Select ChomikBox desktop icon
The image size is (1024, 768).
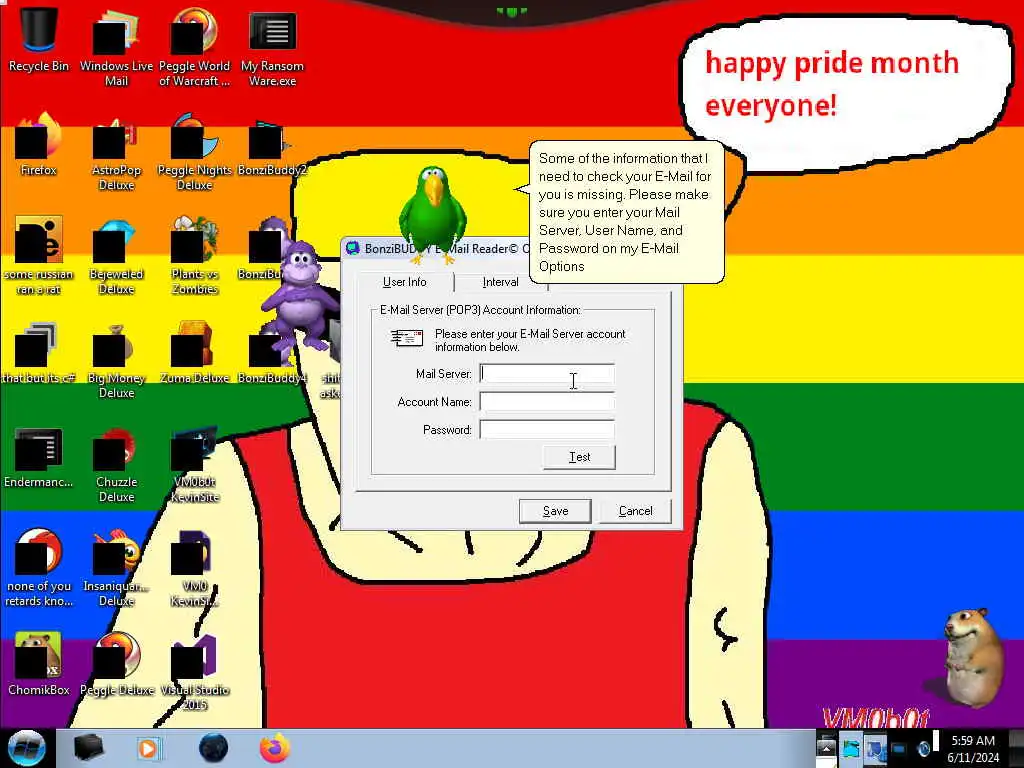[x=39, y=665]
